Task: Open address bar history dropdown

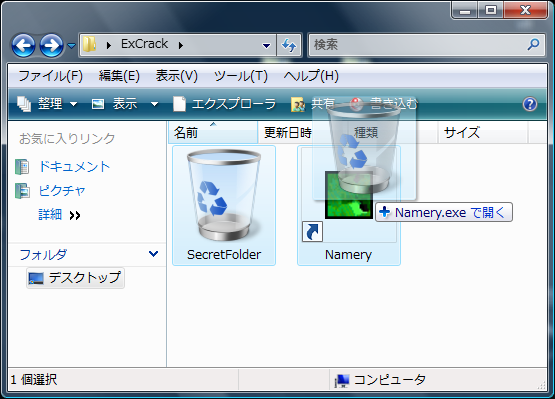Action: 266,45
